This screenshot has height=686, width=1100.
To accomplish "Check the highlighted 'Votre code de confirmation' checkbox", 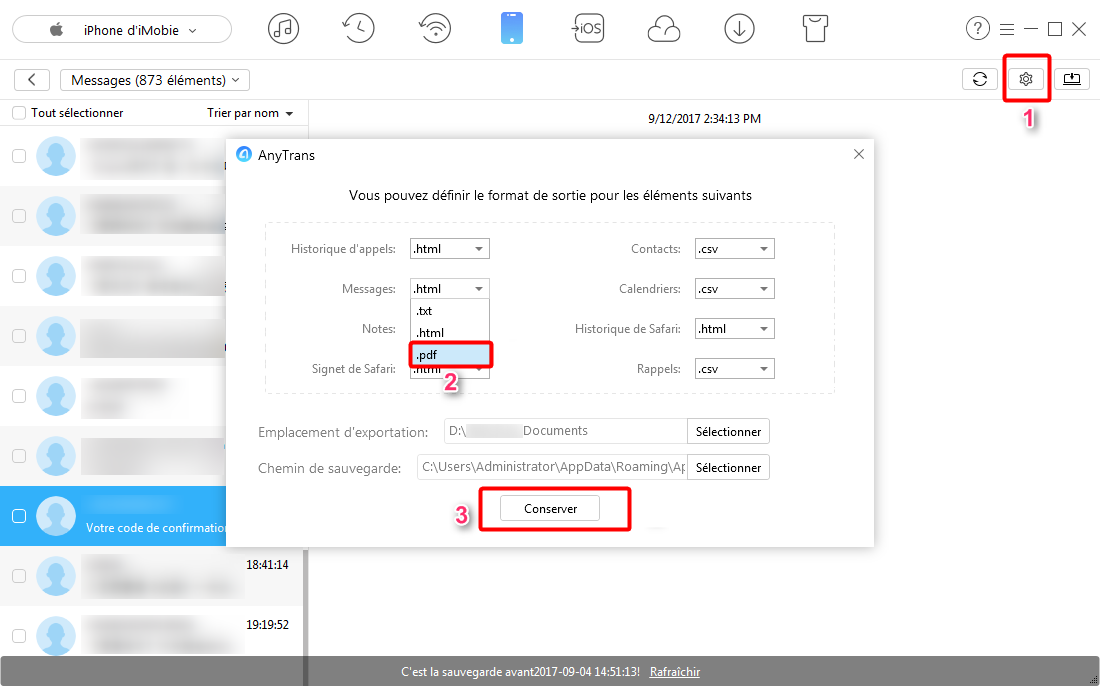I will [x=19, y=516].
